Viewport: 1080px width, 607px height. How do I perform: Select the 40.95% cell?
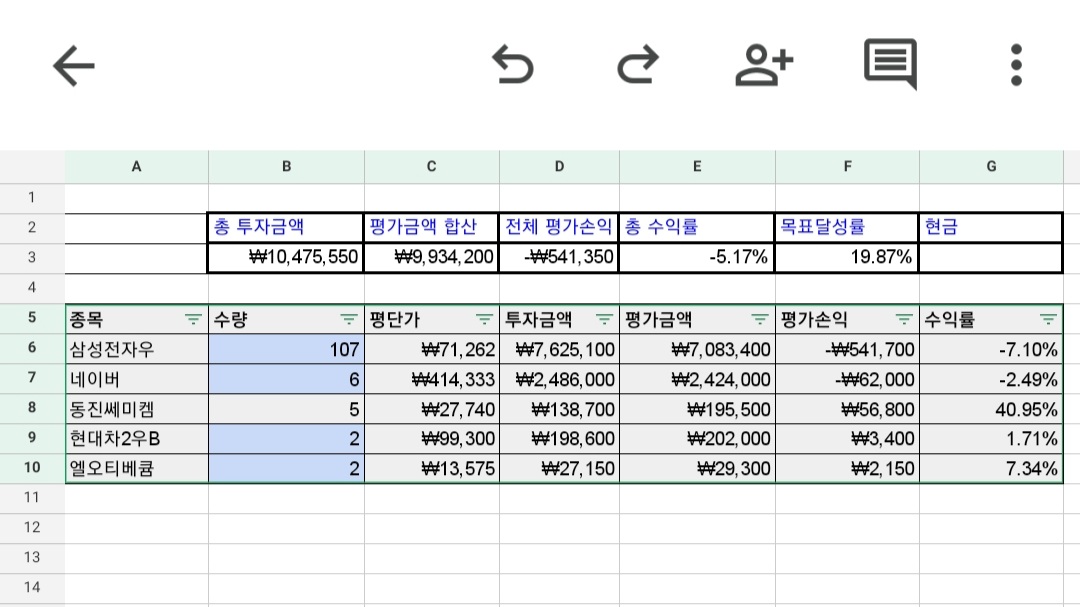click(x=991, y=409)
